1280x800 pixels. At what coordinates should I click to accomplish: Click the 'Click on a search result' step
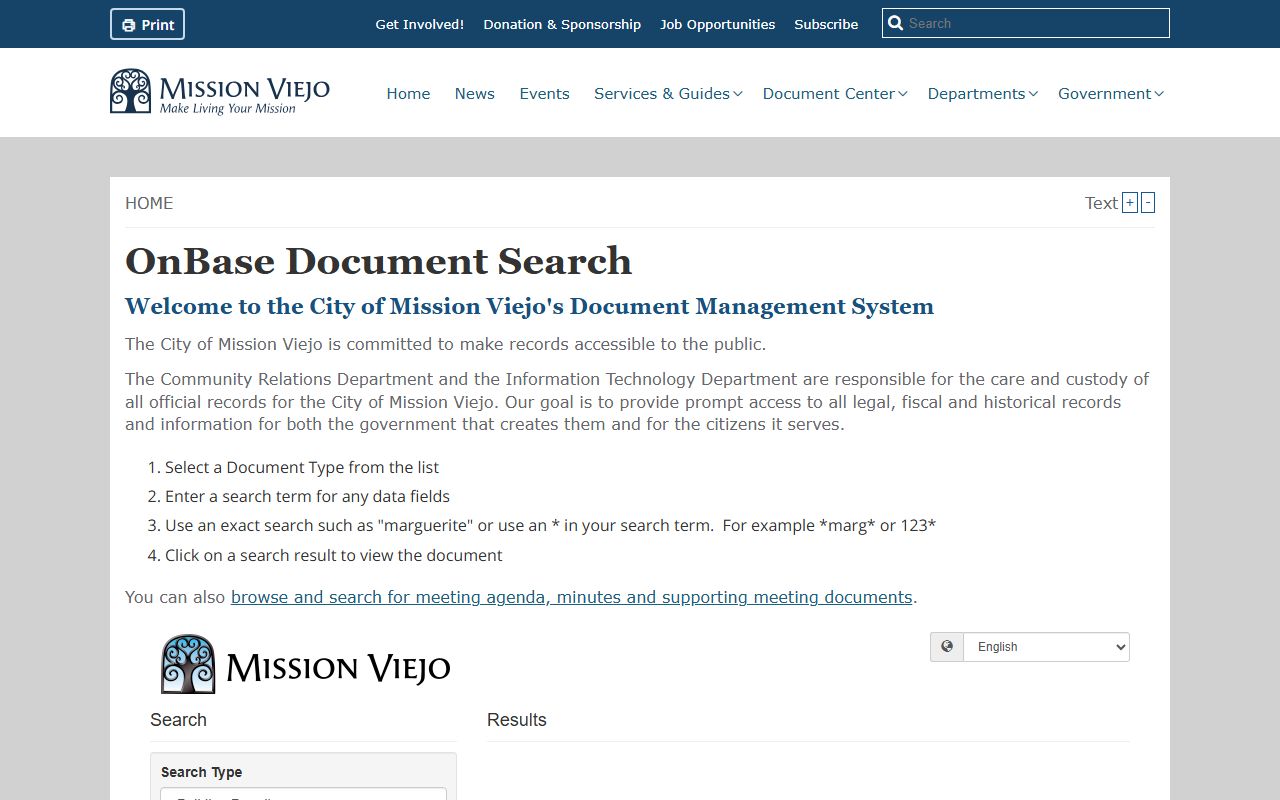[x=333, y=555]
